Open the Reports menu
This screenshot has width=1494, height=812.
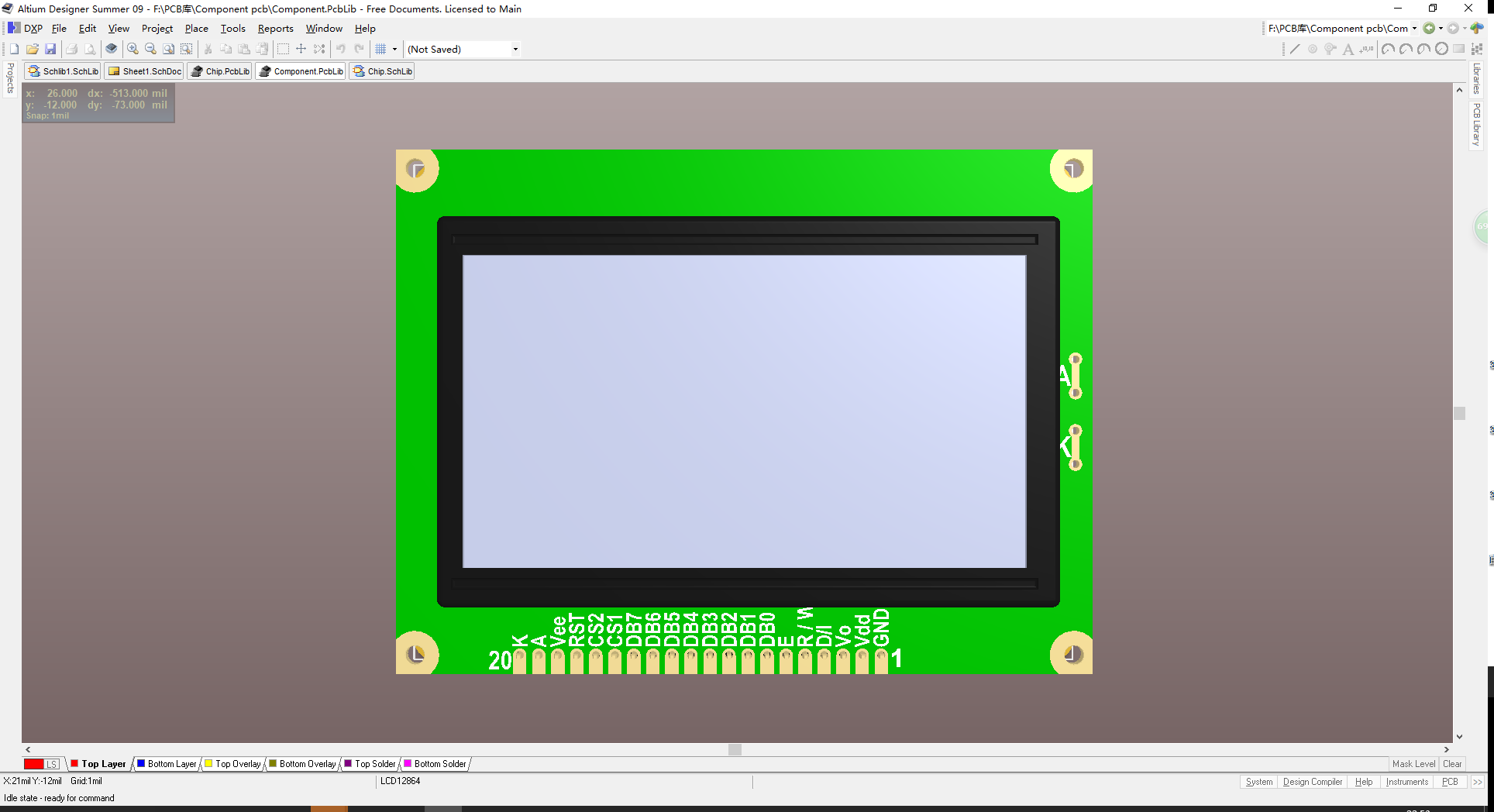276,29
